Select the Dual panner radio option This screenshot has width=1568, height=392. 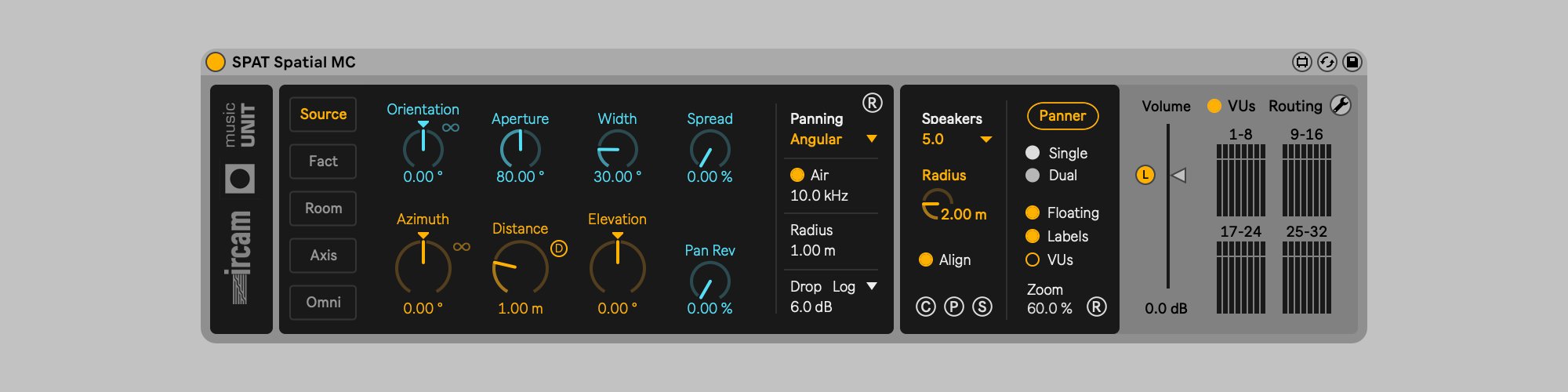[x=1033, y=175]
